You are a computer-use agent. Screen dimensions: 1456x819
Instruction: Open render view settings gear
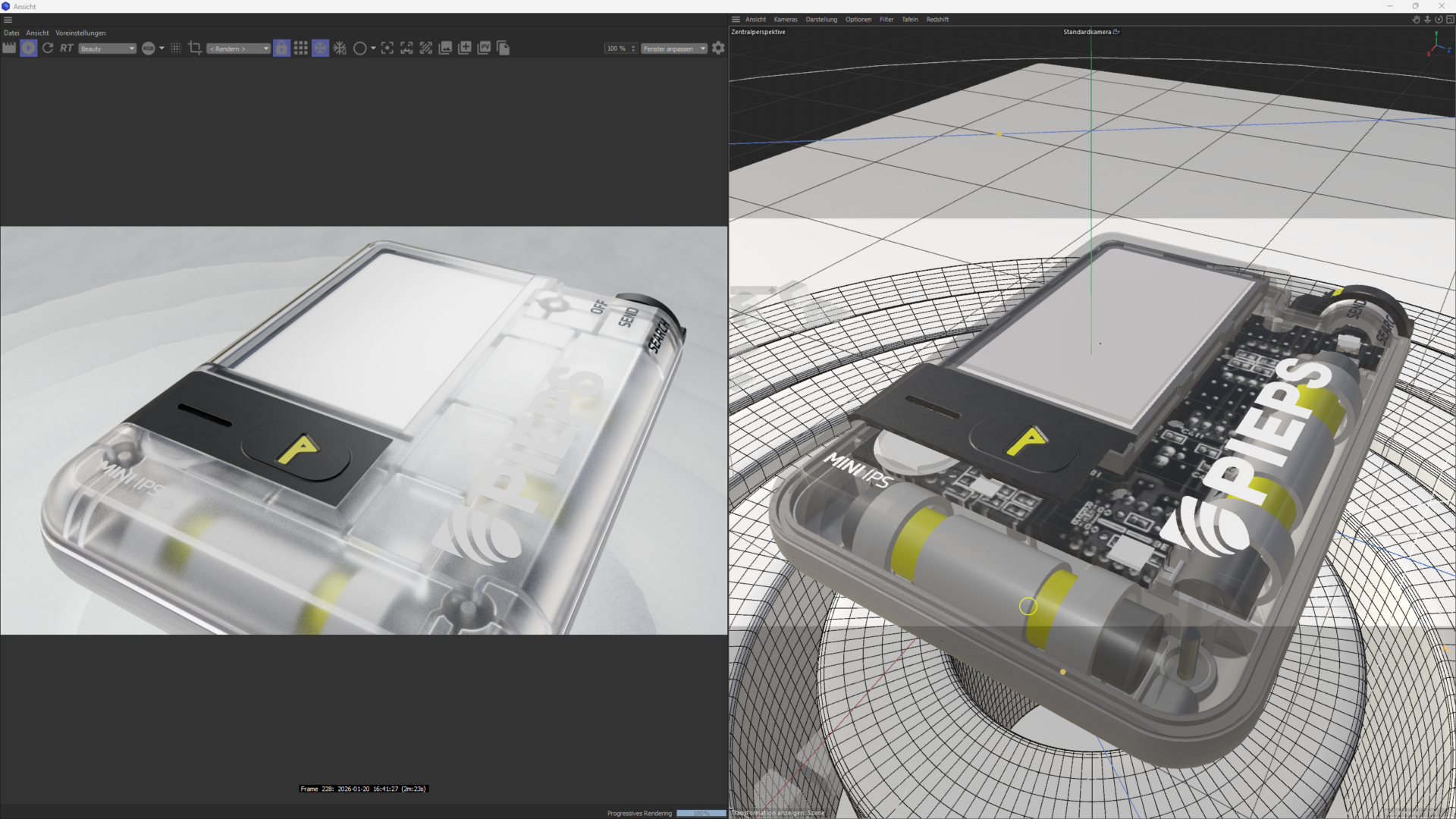coord(718,49)
